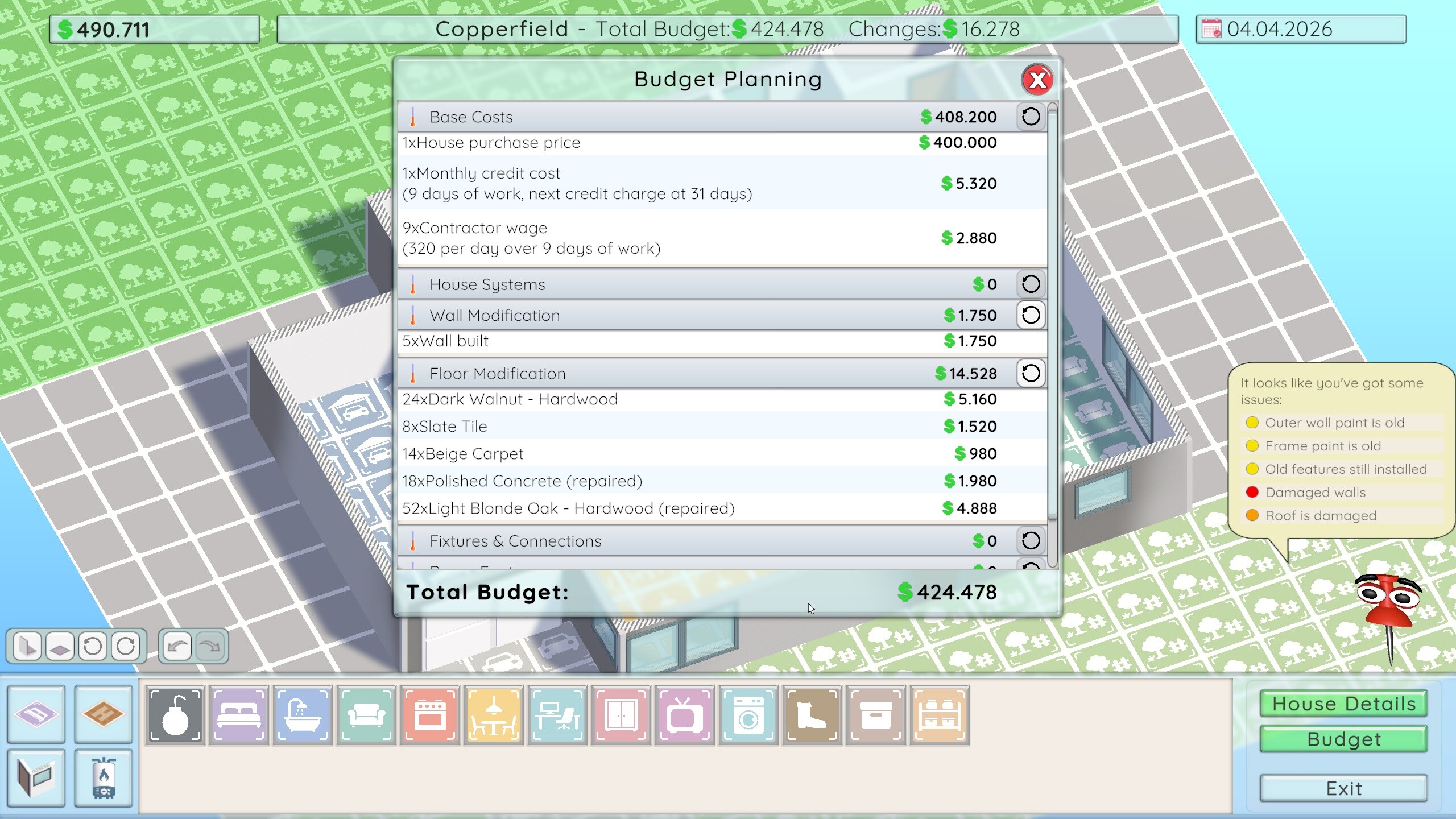Screen dimensions: 1456x819
Task: Select the Roof is damaged issue
Action: (1342, 516)
